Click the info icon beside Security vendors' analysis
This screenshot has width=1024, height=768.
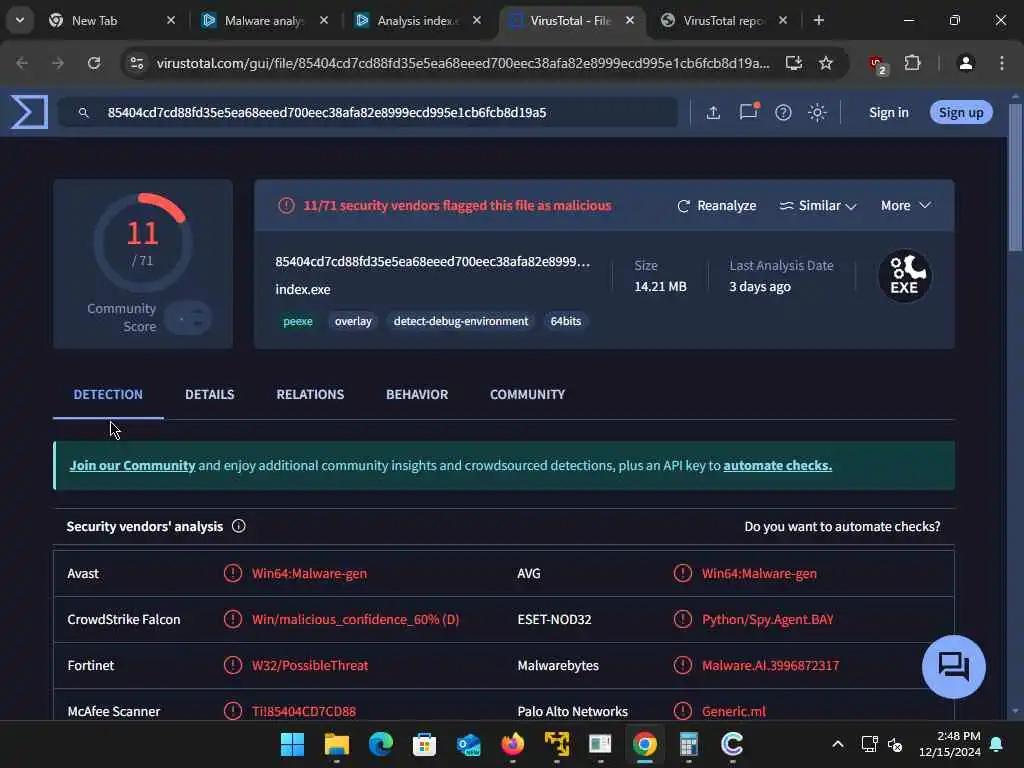click(x=238, y=526)
